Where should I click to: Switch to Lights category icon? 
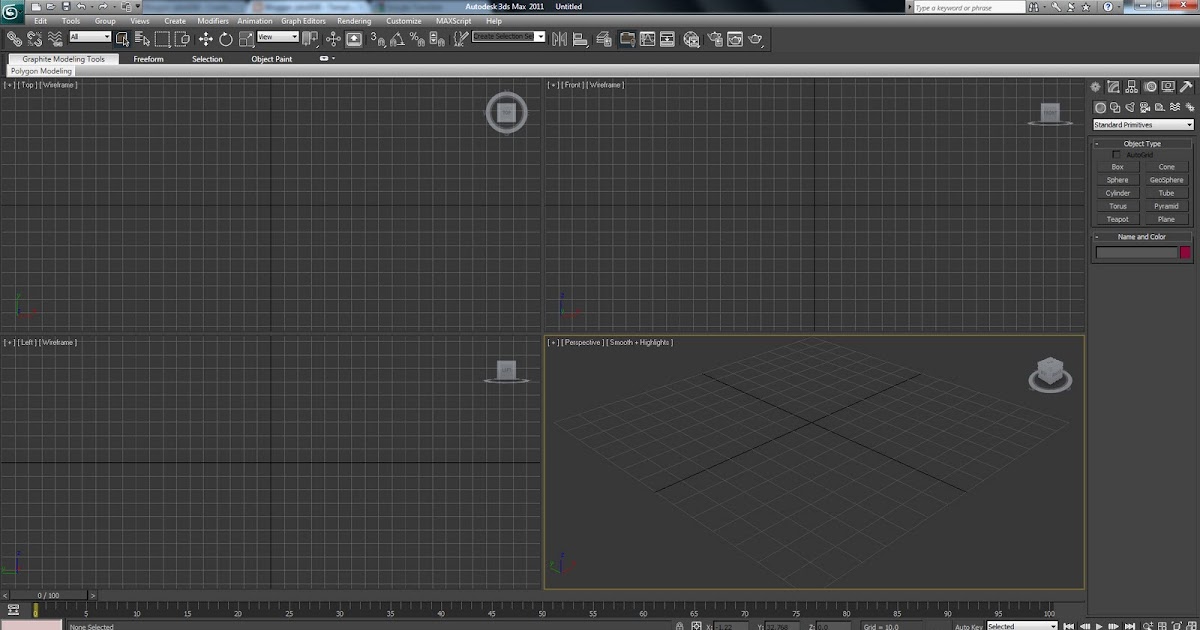[1130, 107]
